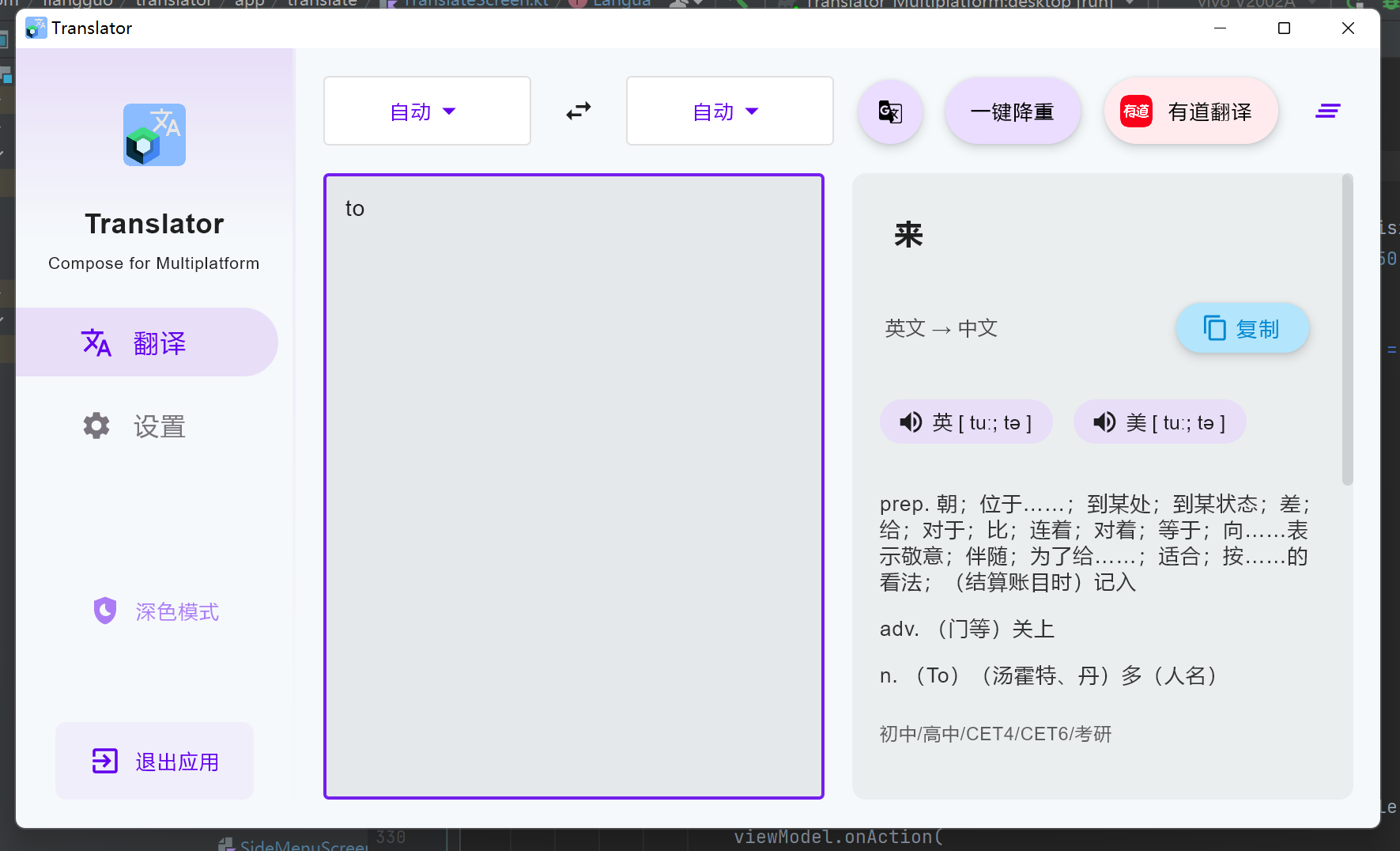The width and height of the screenshot is (1400, 851).
Task: Click the adv. (门等) 关上 definition
Action: coord(967,629)
